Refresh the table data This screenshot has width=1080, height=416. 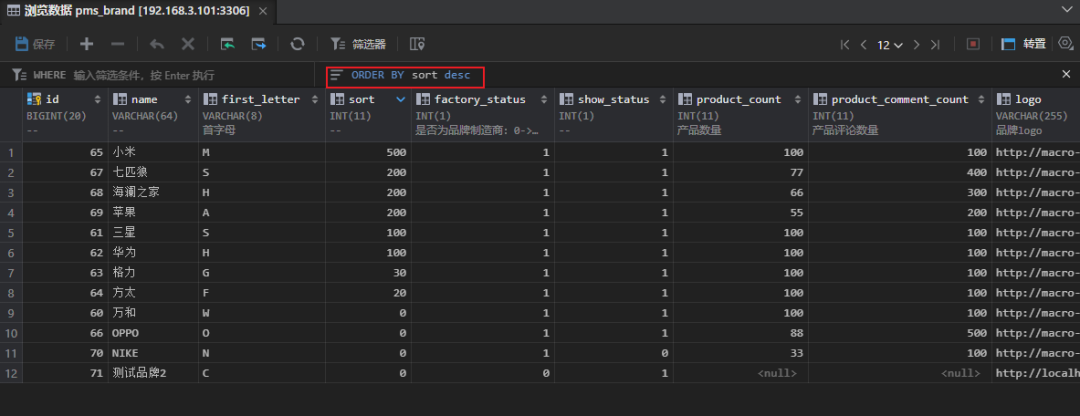[x=298, y=44]
